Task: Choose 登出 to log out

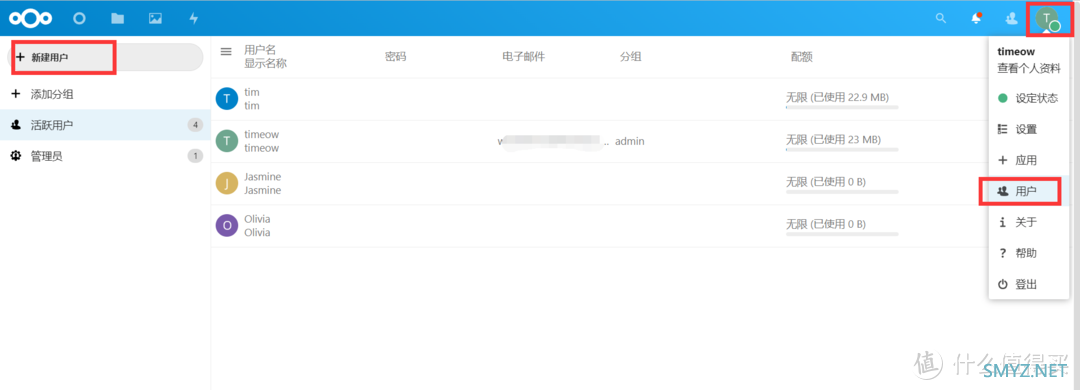Action: [1030, 285]
